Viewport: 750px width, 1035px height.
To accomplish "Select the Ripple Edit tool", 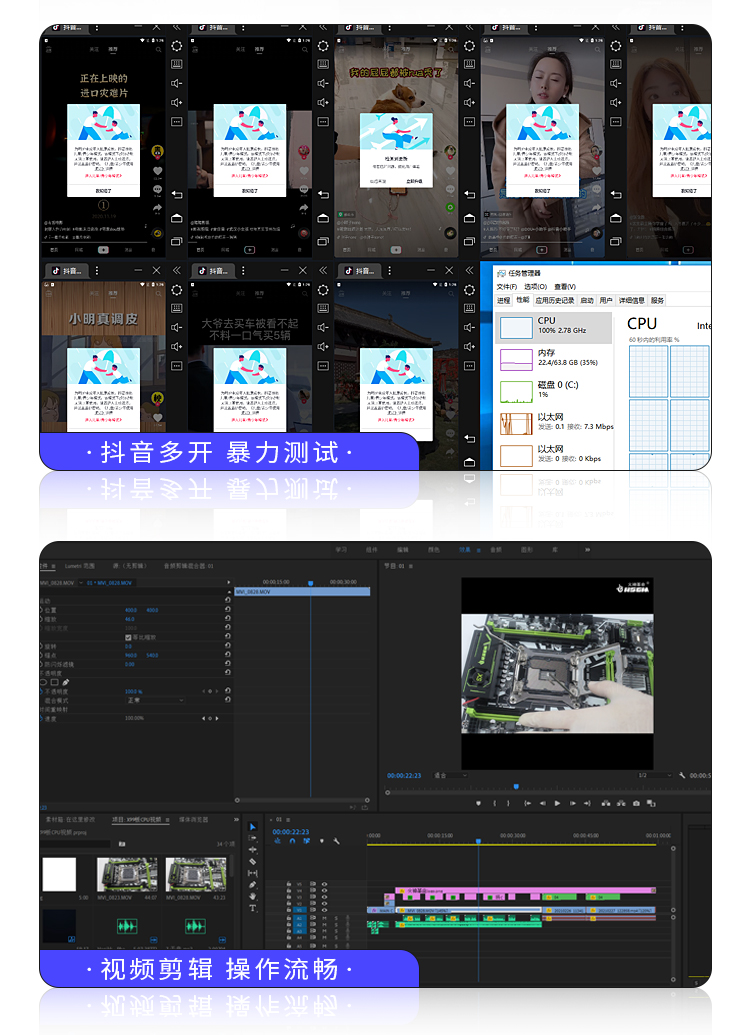I will [252, 850].
